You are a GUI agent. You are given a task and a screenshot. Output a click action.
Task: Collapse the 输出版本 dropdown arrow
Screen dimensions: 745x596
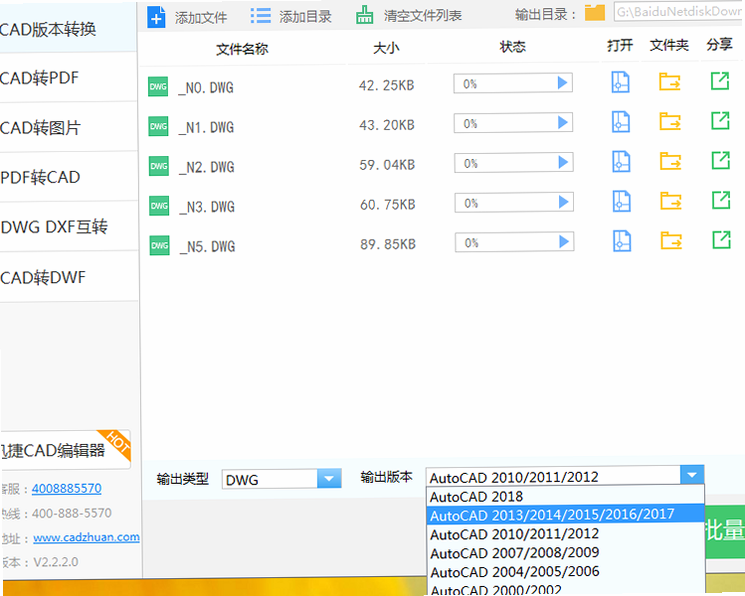tap(692, 475)
